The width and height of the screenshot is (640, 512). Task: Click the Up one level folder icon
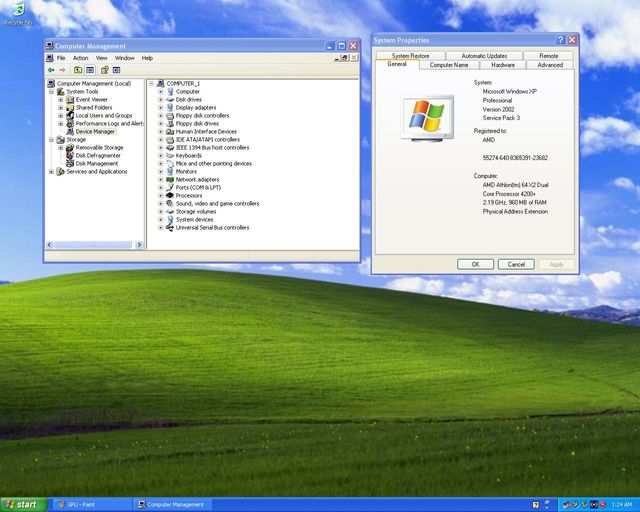pos(78,70)
